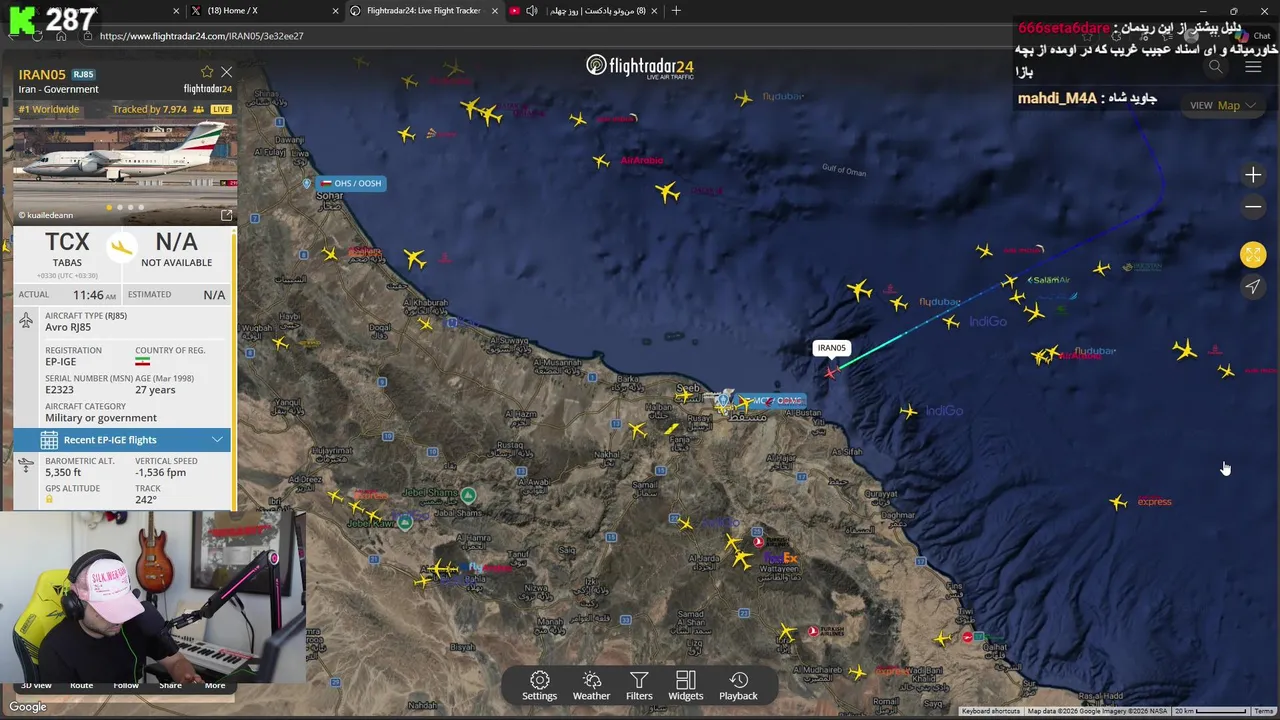Click the GPS altitude lock icon

pos(49,499)
